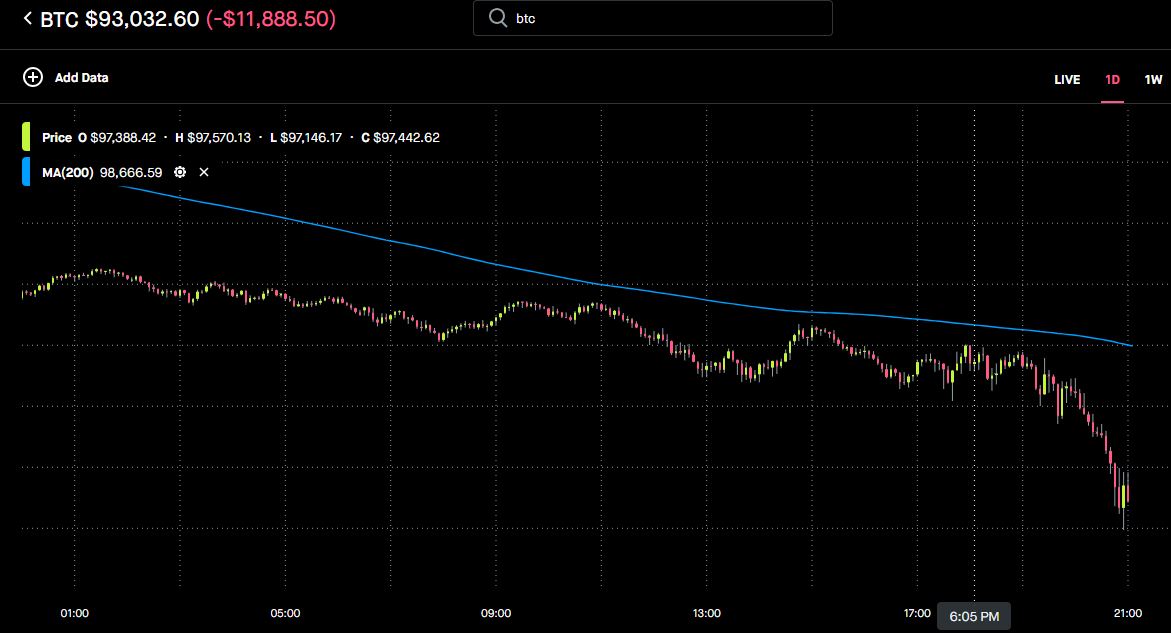Click the magnifier search icon

(x=497, y=18)
